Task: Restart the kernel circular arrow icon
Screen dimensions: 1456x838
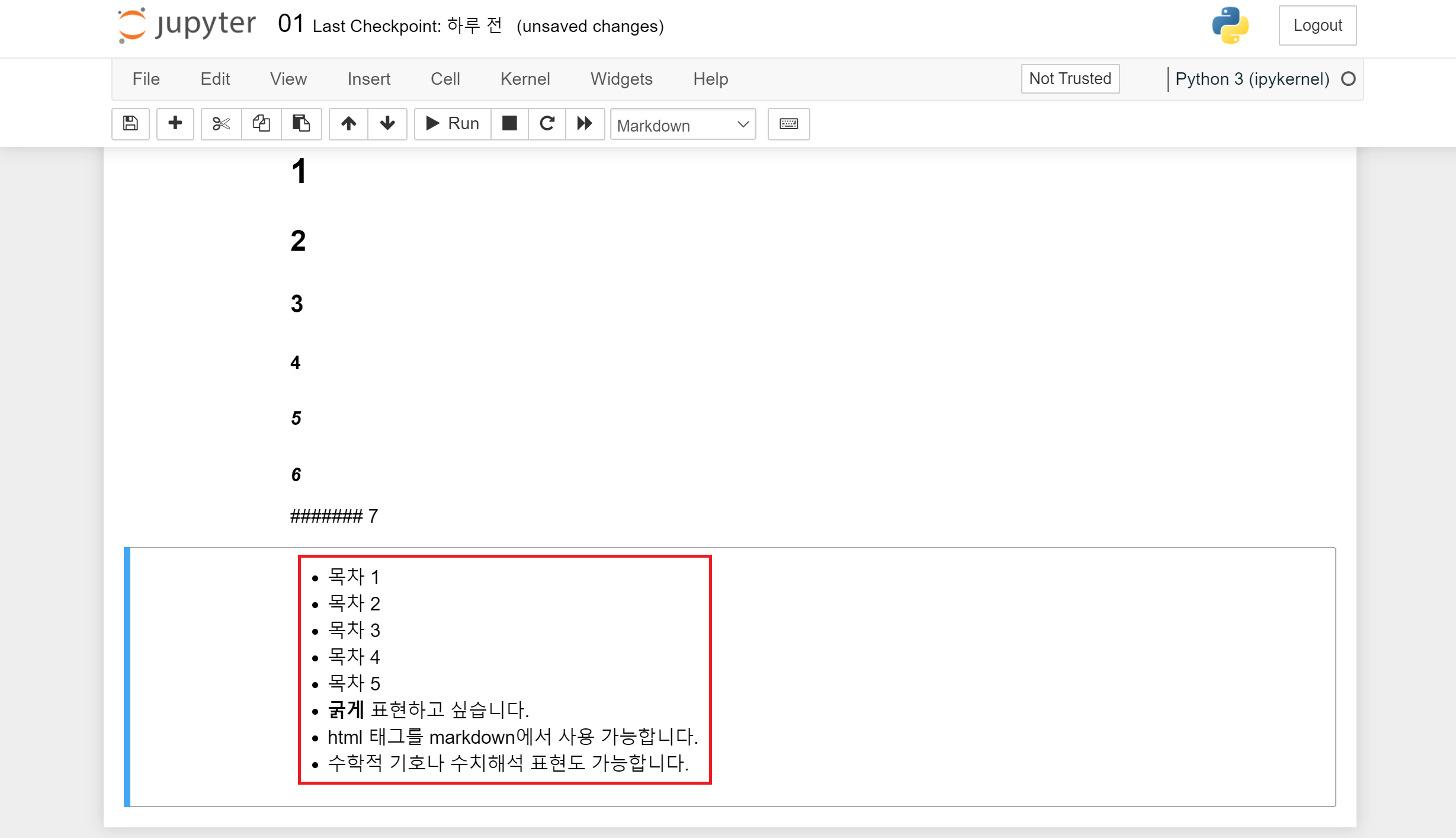Action: 547,123
